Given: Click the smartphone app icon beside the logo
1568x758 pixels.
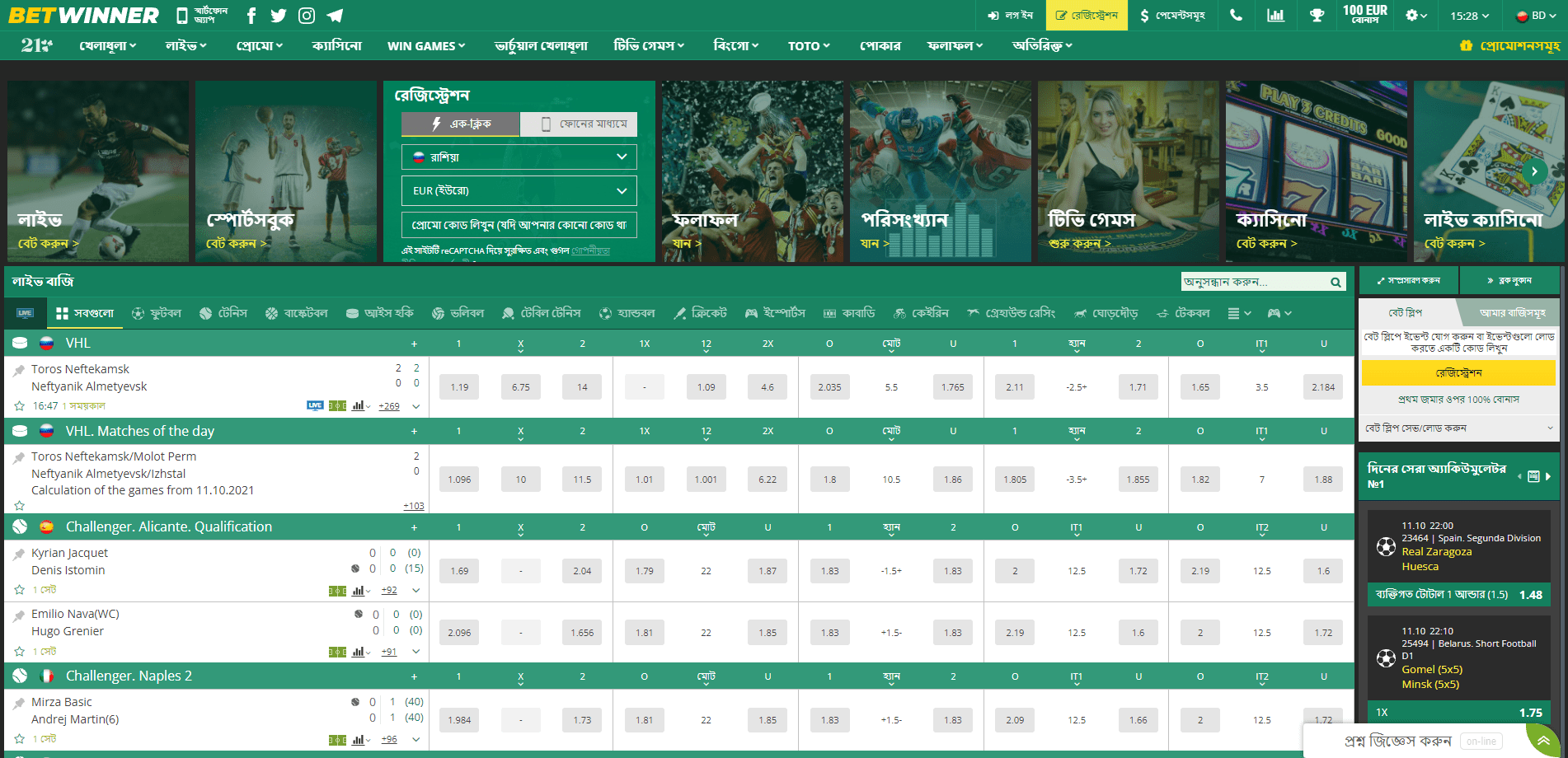Looking at the screenshot, I should pos(182,16).
